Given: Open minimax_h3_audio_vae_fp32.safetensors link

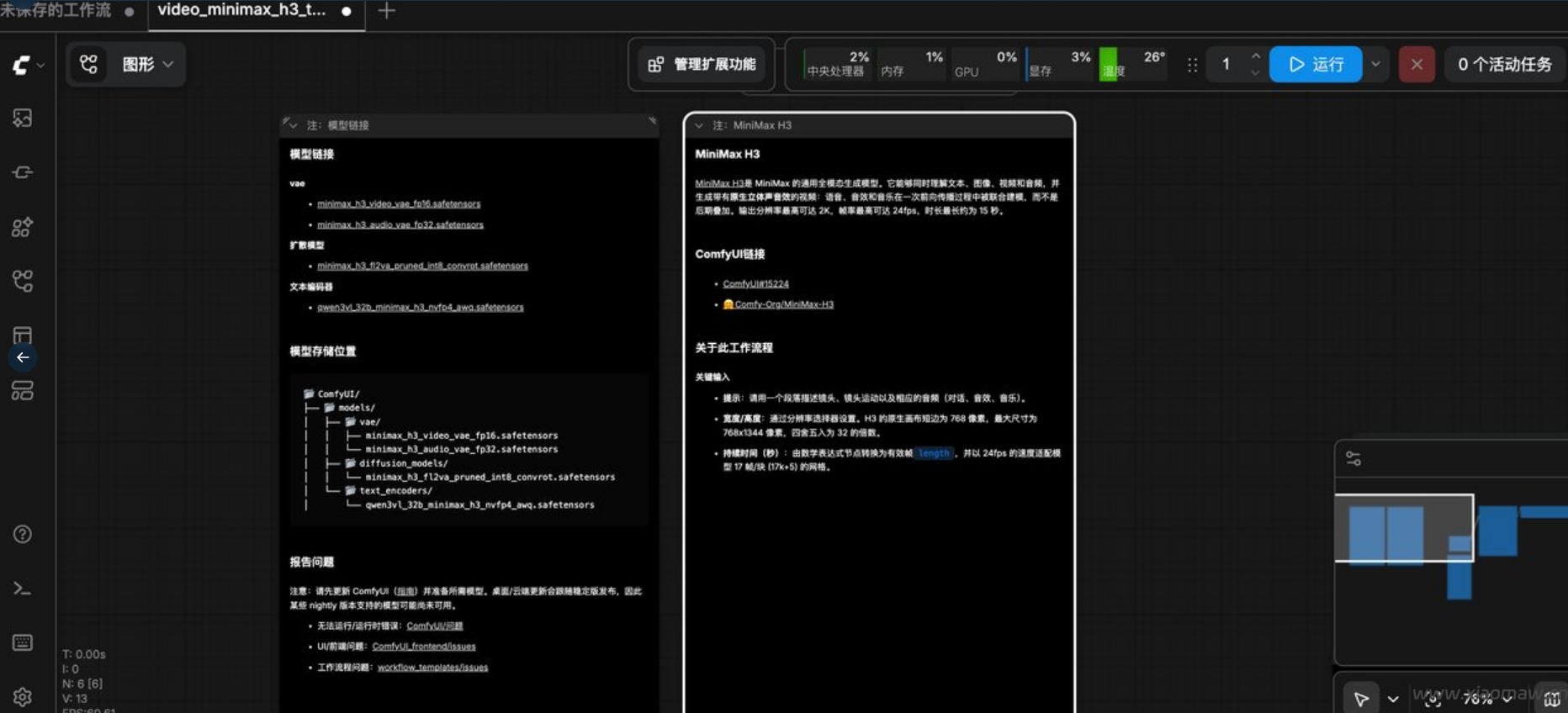Looking at the screenshot, I should (400, 224).
